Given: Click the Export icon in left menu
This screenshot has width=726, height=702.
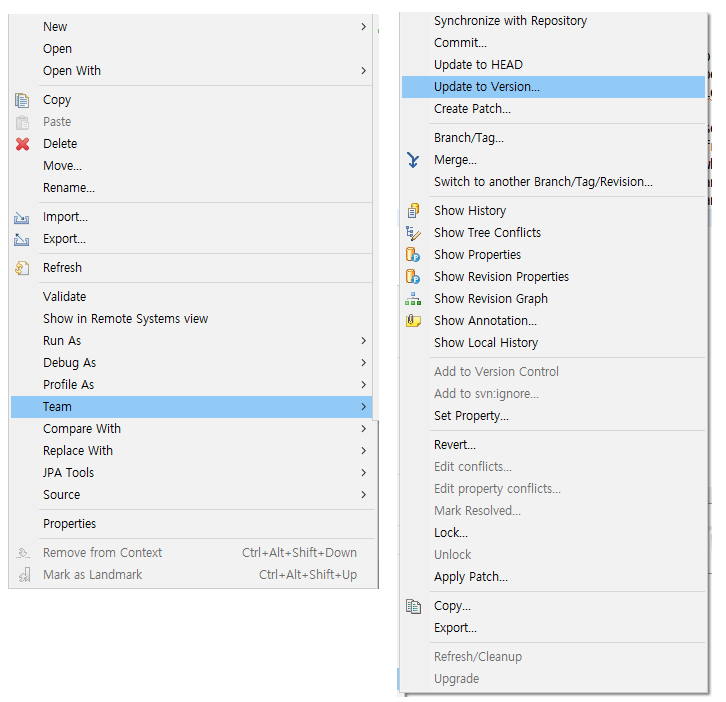Looking at the screenshot, I should click(x=21, y=239).
